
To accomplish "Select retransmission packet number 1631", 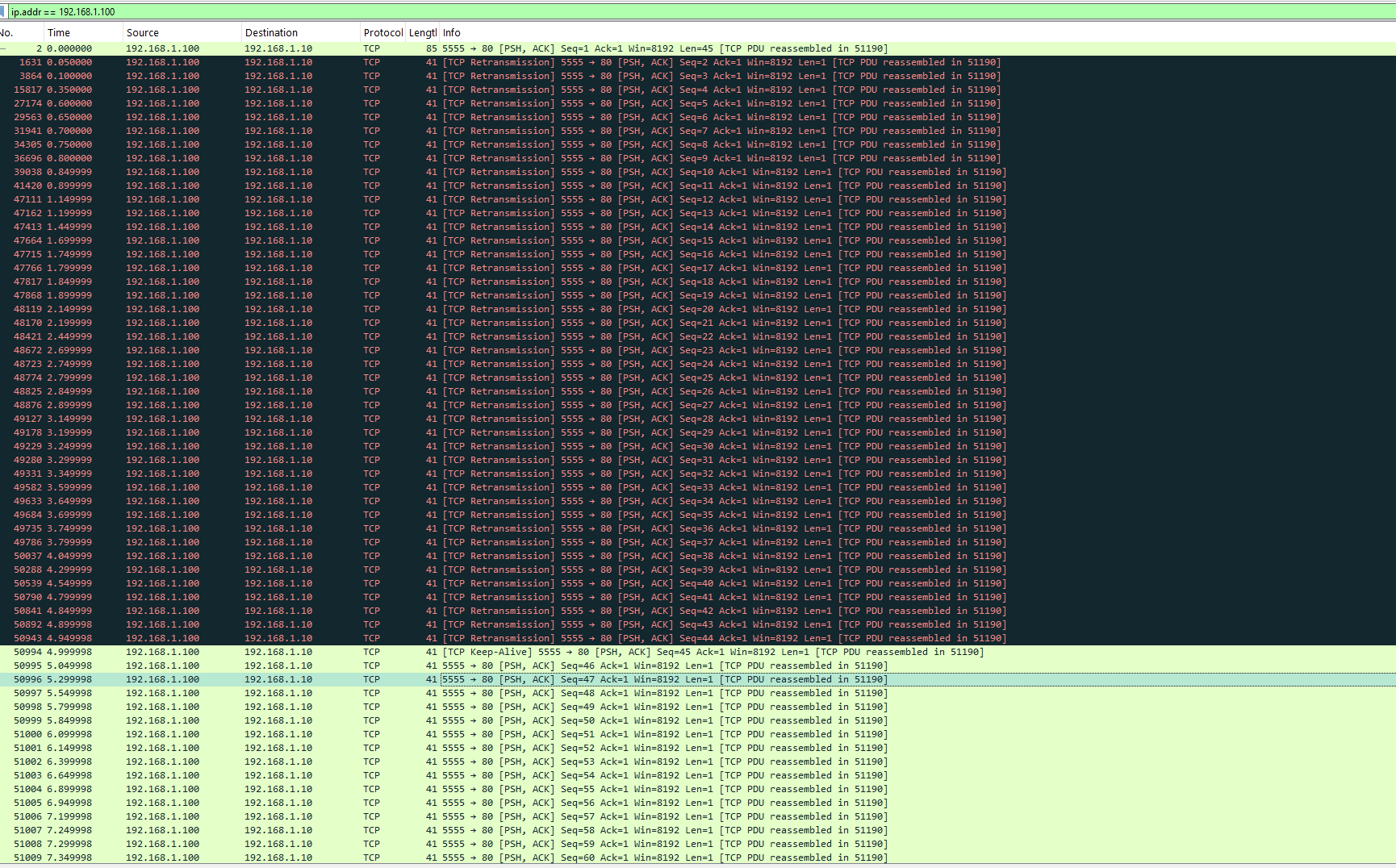I will [484, 62].
